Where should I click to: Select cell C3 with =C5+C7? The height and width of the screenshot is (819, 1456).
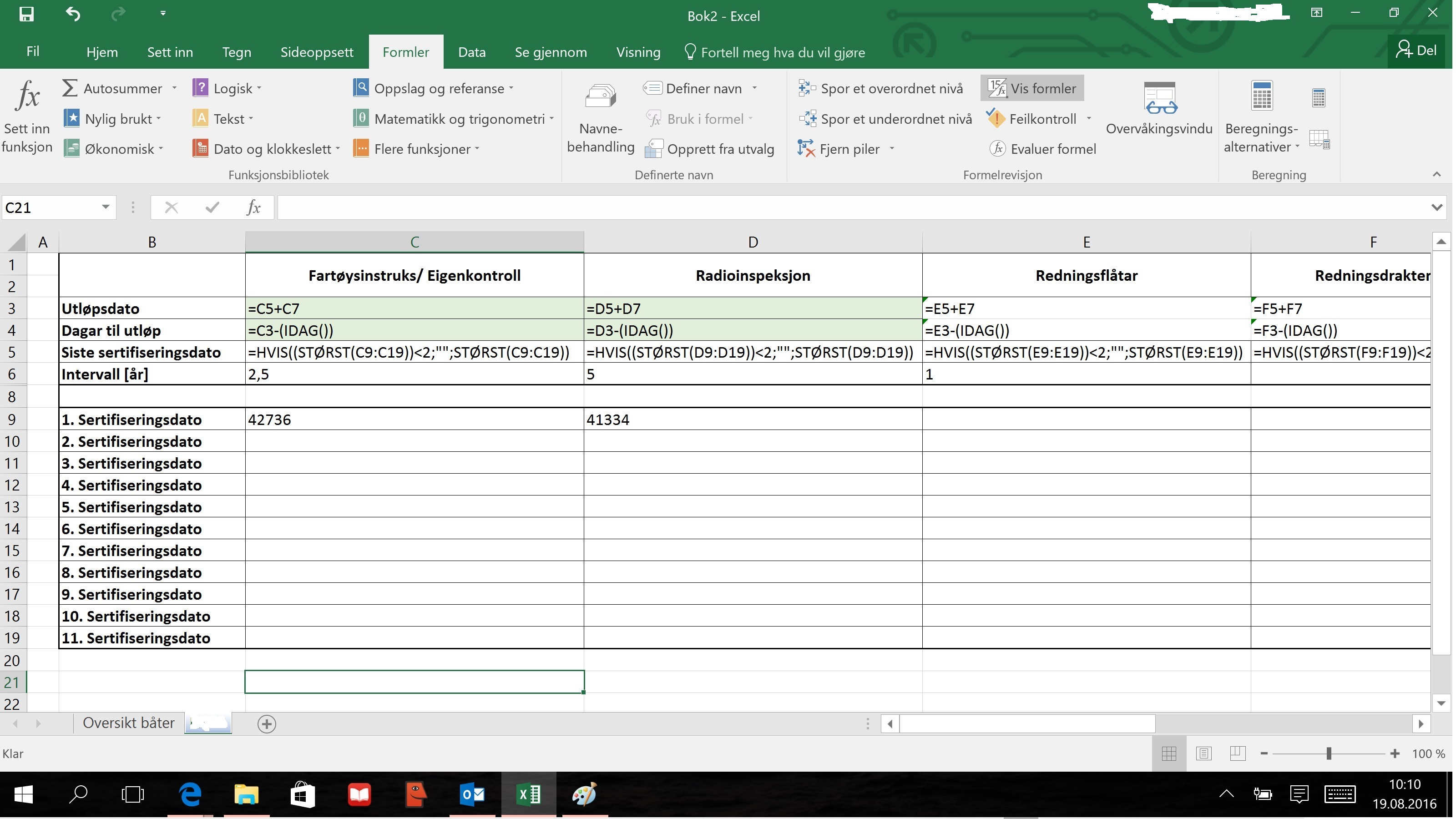[415, 308]
